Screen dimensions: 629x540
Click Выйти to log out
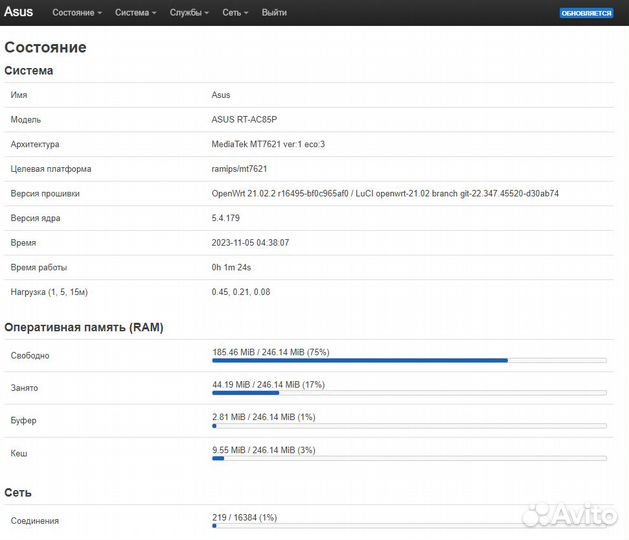click(x=274, y=12)
